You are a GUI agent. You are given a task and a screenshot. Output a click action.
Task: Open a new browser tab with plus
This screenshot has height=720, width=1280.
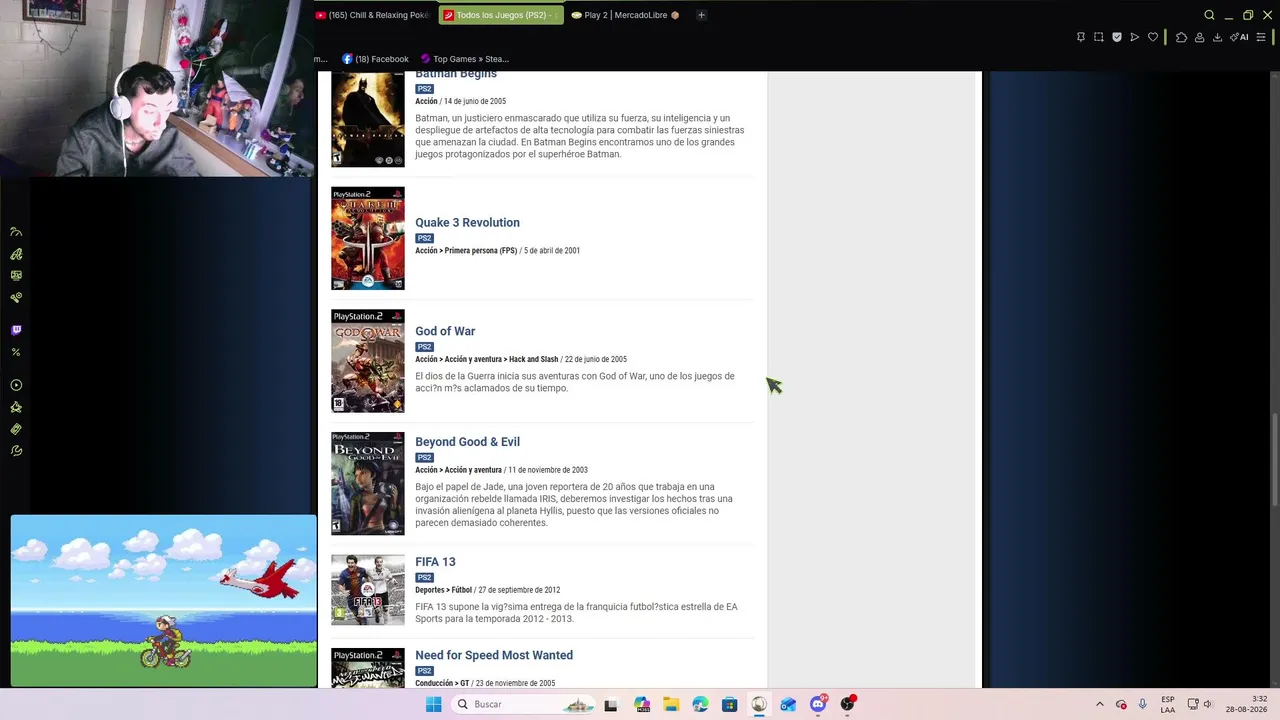click(x=701, y=15)
